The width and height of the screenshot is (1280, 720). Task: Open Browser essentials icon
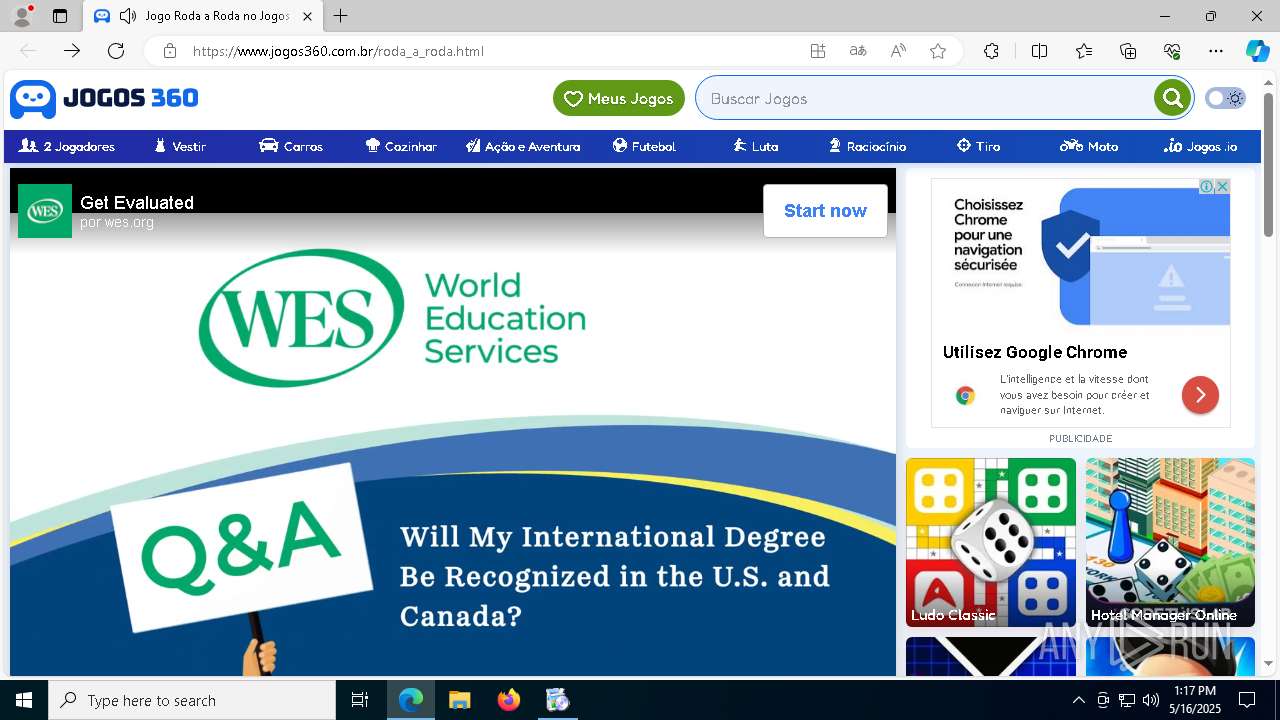click(x=1172, y=51)
